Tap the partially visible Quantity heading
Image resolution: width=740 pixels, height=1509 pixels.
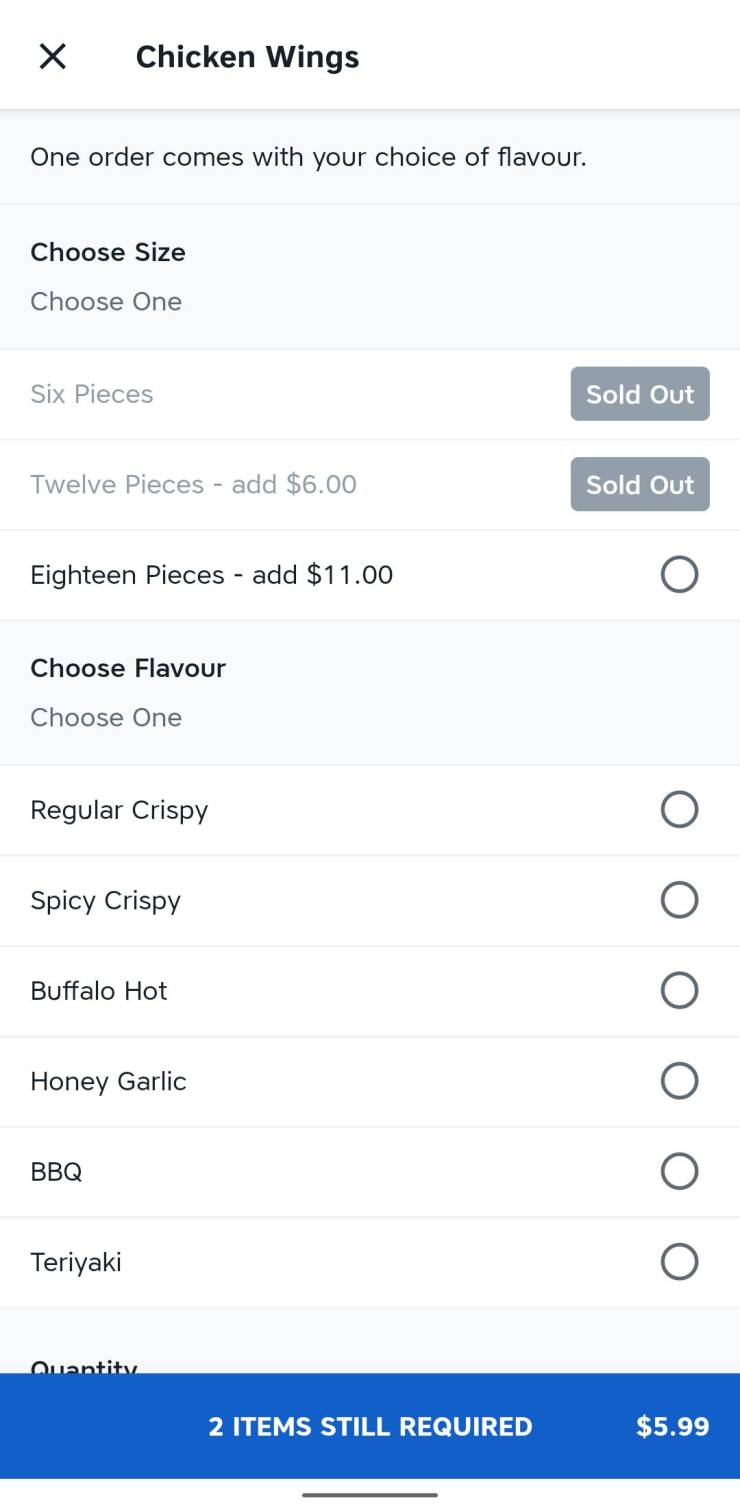pyautogui.click(x=84, y=1366)
